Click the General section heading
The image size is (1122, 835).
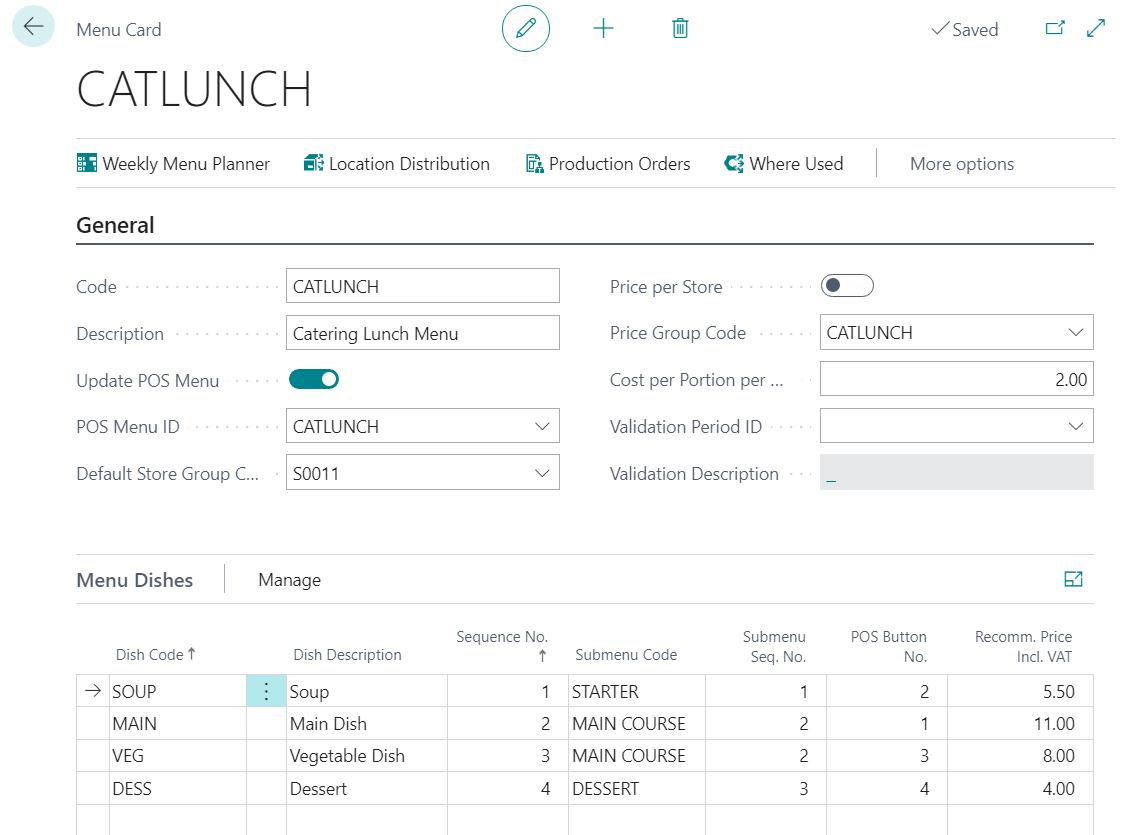[x=115, y=225]
